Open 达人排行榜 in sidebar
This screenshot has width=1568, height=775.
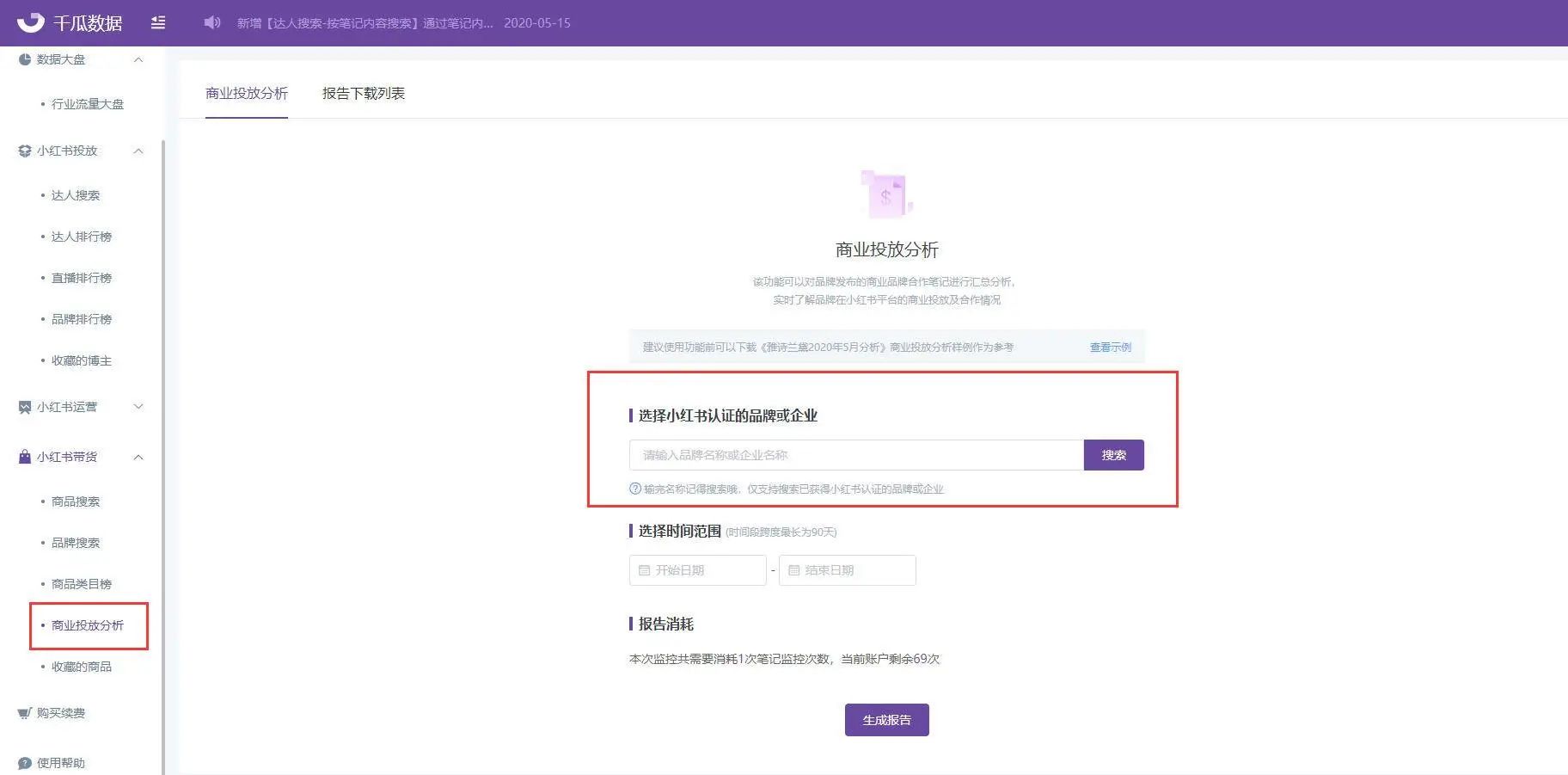(82, 237)
